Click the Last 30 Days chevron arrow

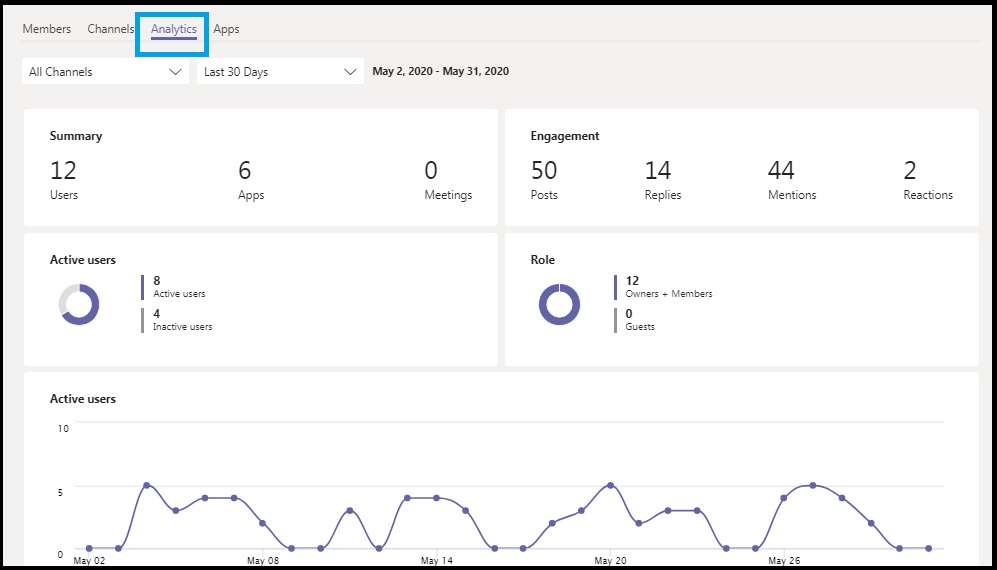[x=350, y=72]
